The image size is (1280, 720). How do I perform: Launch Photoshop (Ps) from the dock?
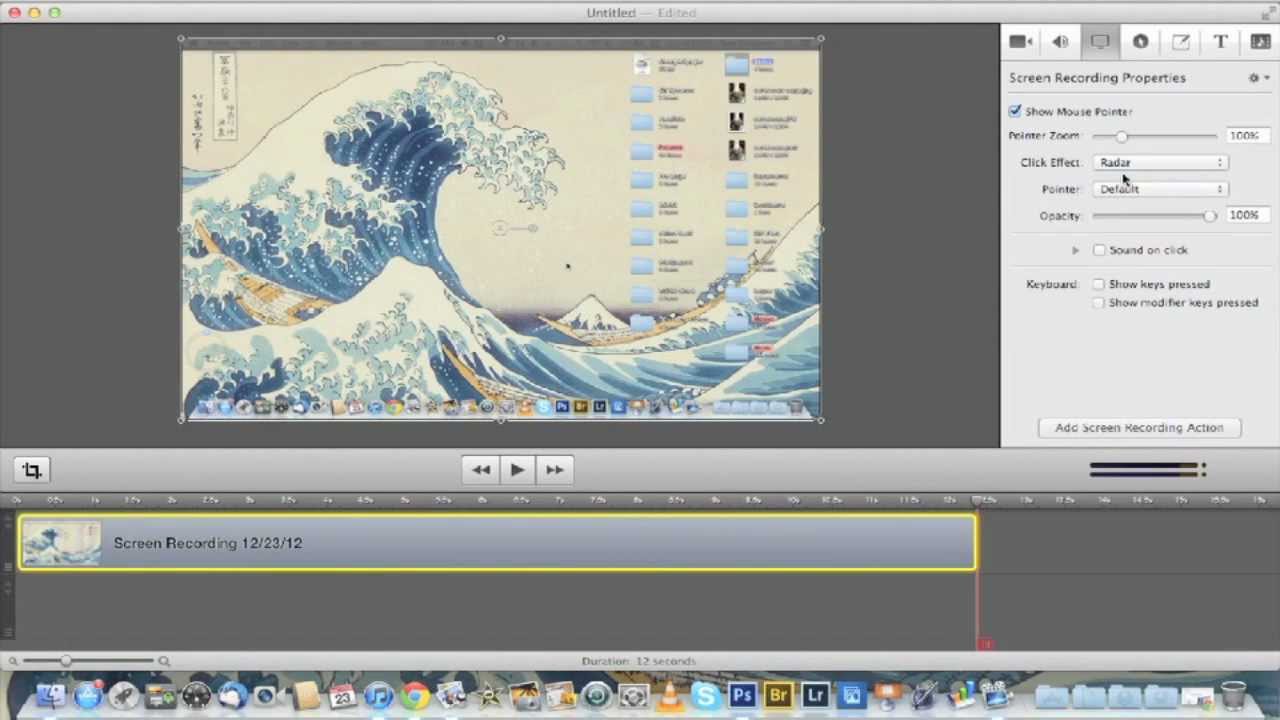pos(742,695)
